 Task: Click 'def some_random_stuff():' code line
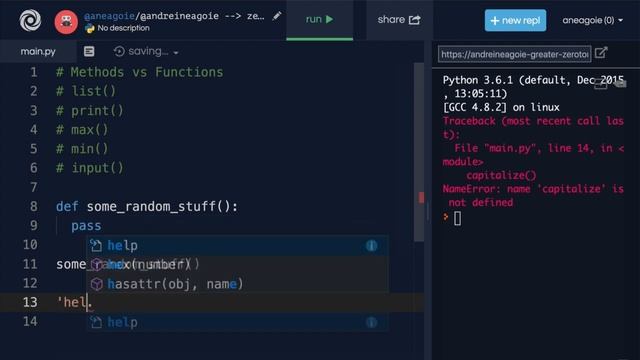pyautogui.click(x=147, y=207)
